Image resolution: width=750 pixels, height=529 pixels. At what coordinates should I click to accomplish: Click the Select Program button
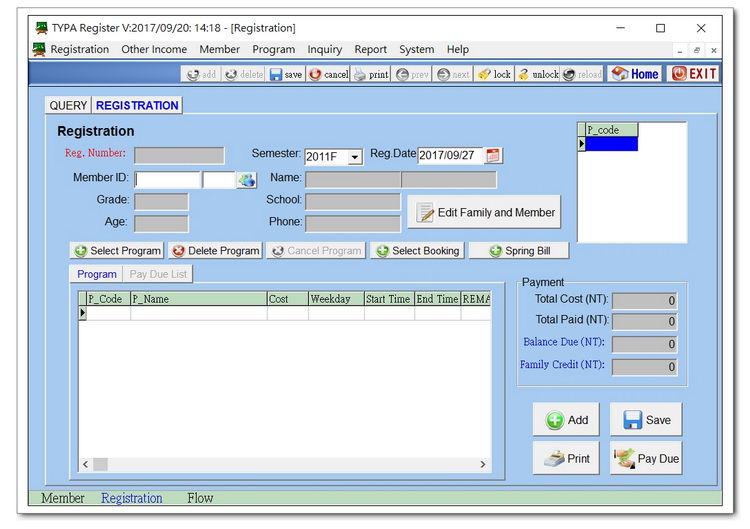116,251
